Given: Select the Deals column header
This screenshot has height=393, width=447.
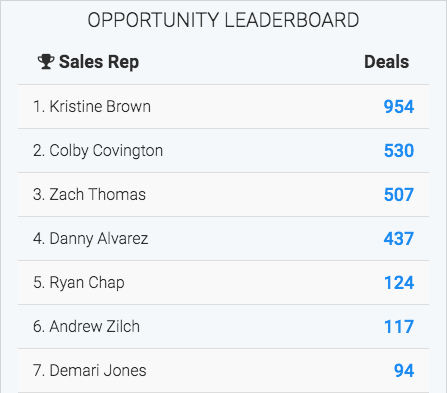Looking at the screenshot, I should 386,62.
